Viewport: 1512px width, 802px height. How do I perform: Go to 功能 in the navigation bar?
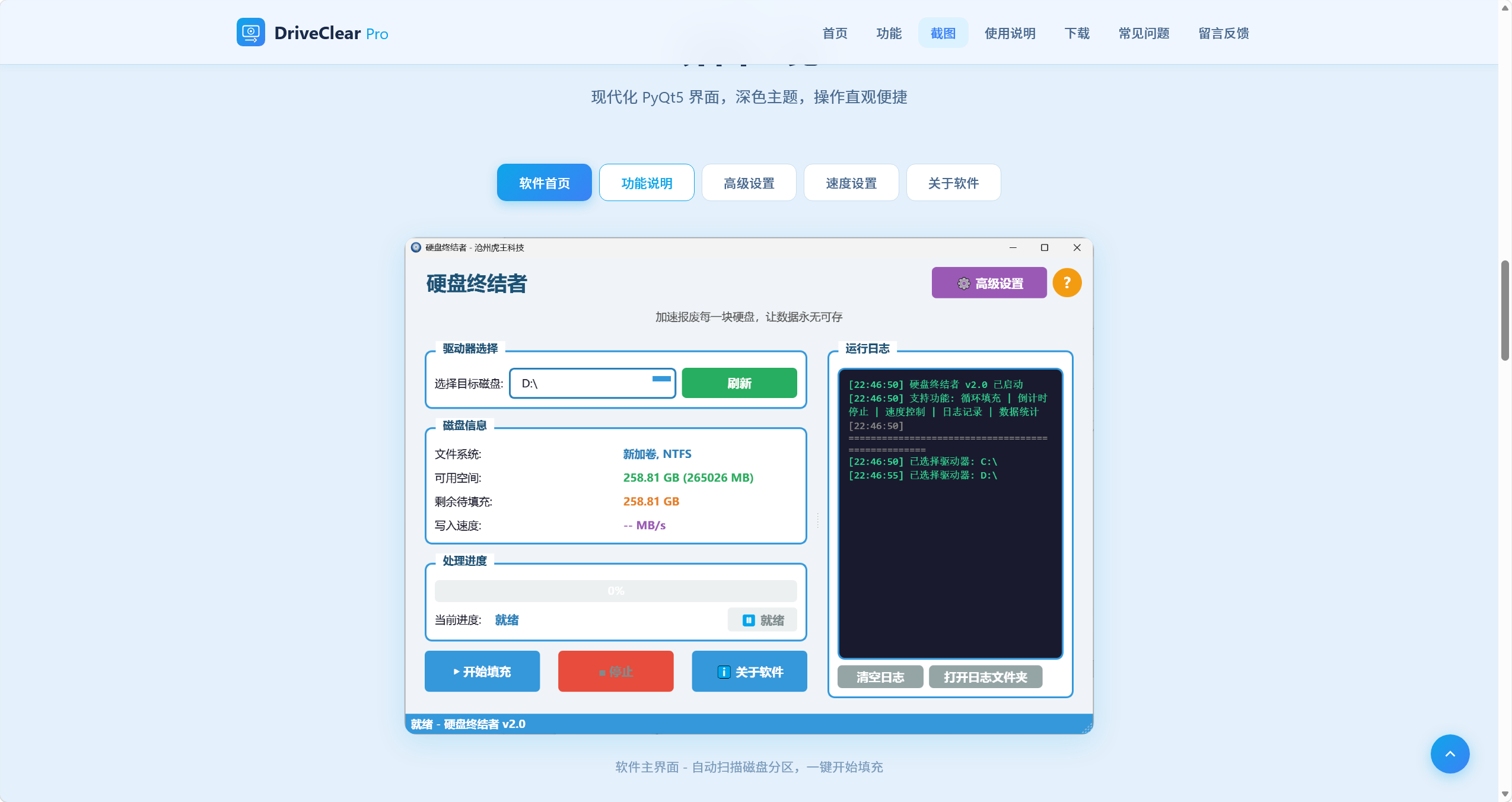[889, 33]
